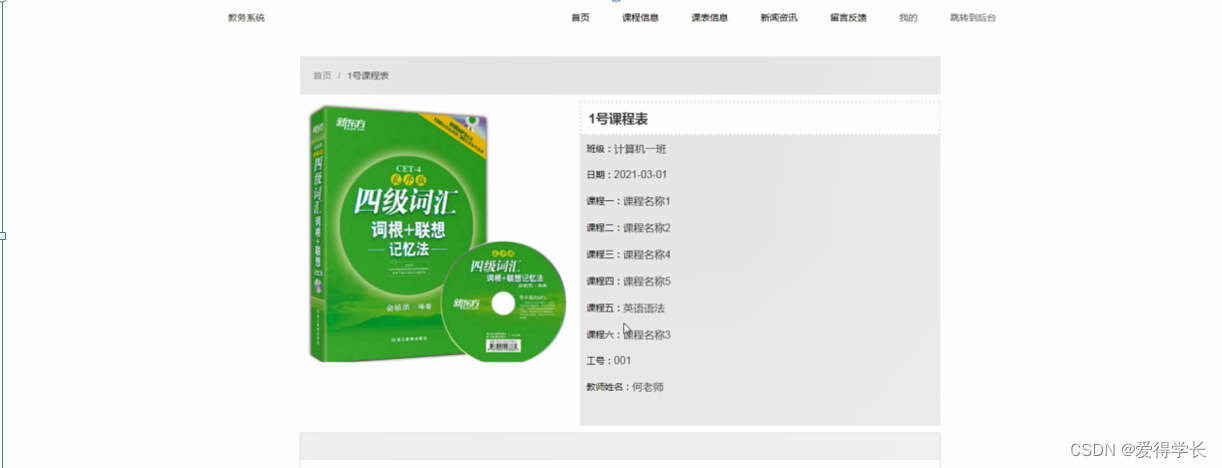Viewport: 1222px width, 468px height.
Task: Click the 跳转到后台 link
Action: pyautogui.click(x=973, y=18)
